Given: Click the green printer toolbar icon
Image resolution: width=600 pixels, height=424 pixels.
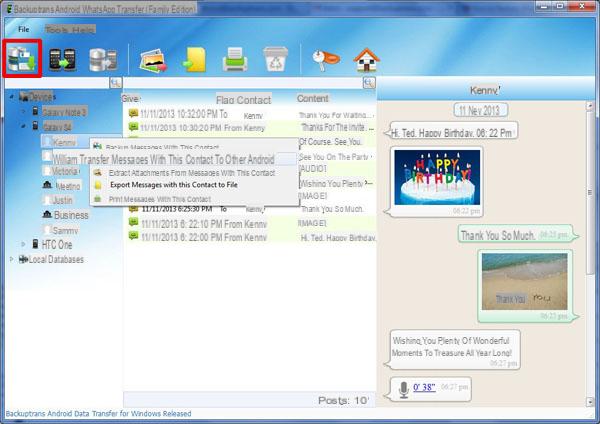Looking at the screenshot, I should (235, 59).
